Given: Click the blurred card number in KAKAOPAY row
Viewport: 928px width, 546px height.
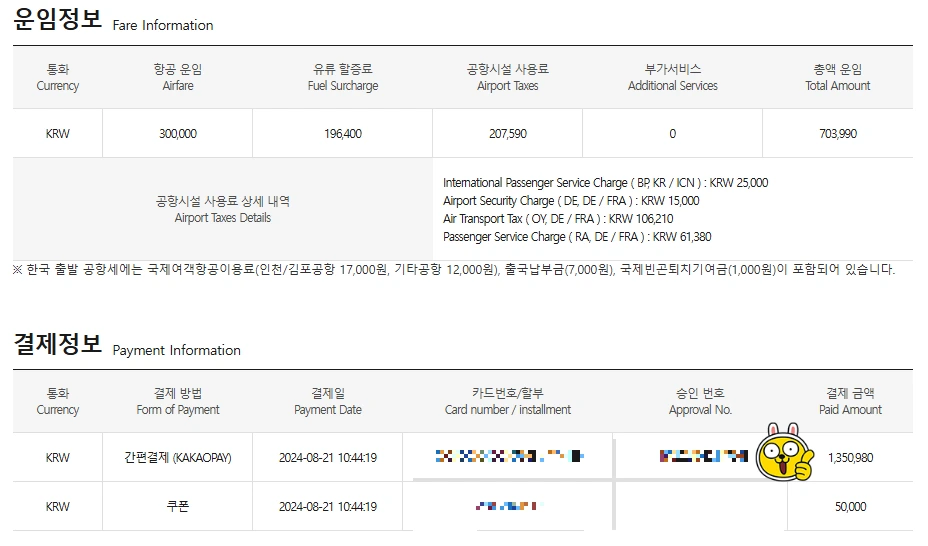Looking at the screenshot, I should pos(508,457).
